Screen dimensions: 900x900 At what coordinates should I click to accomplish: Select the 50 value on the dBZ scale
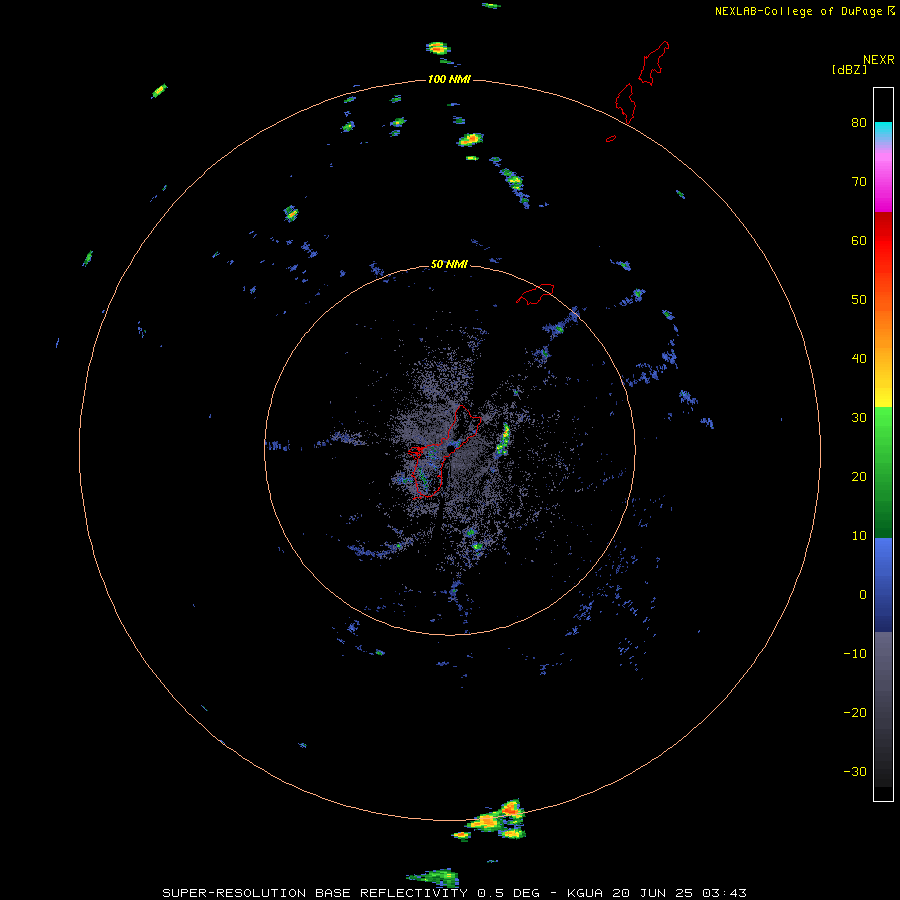pyautogui.click(x=859, y=300)
